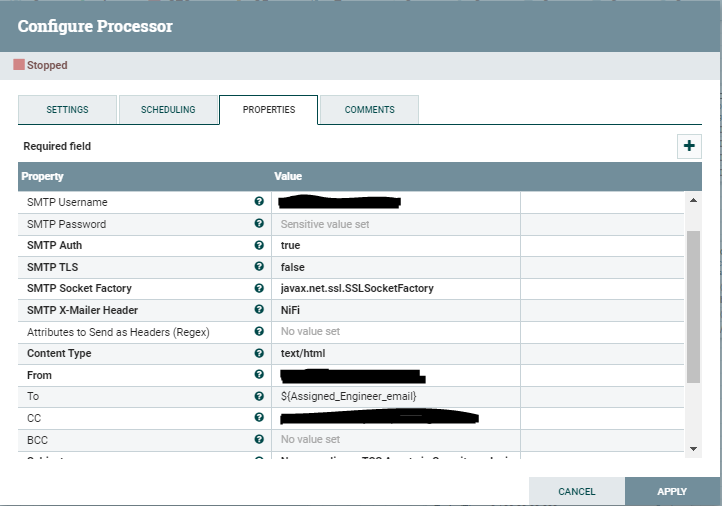The height and width of the screenshot is (506, 722).
Task: Edit SMTP X-Mailer Header value 'NiFi'
Action: click(x=396, y=310)
